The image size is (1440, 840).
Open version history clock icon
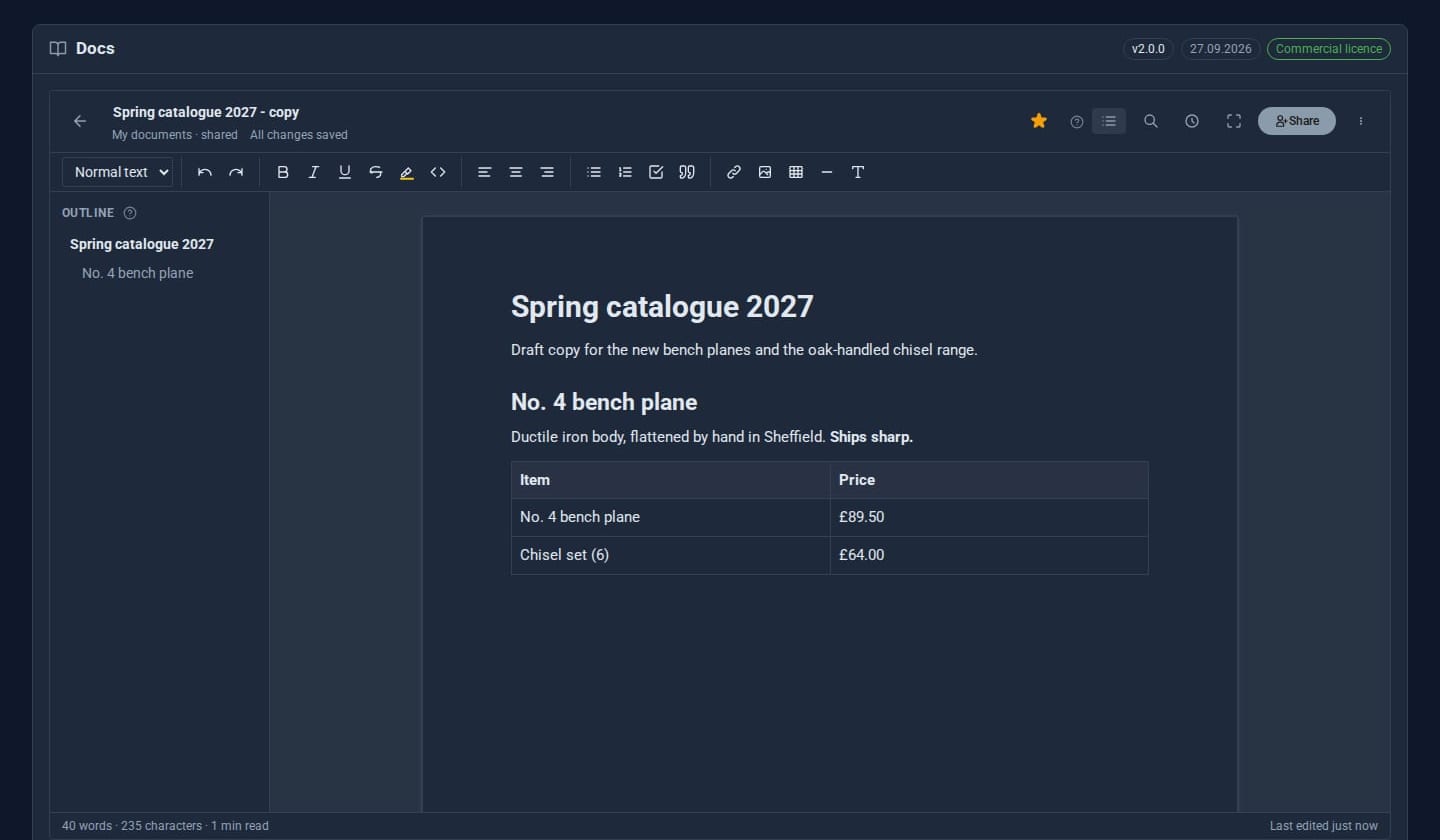tap(1192, 121)
